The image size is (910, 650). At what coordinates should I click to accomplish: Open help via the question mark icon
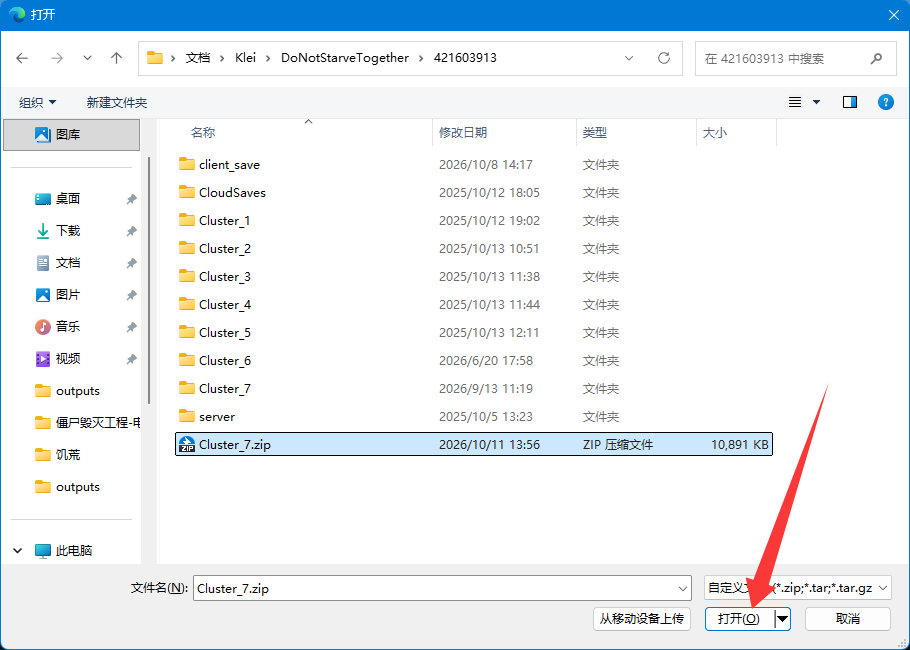pos(886,102)
